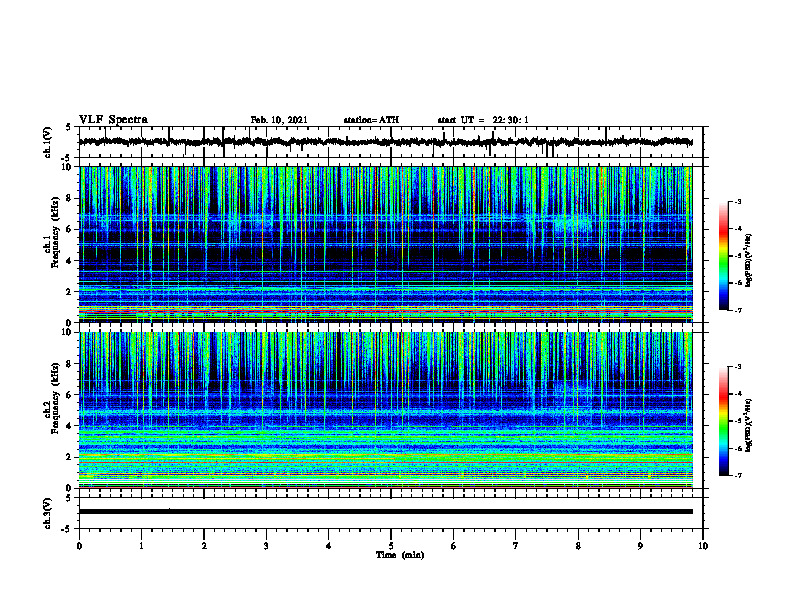
Task: Click time axis tick label '9'
Action: tap(640, 546)
